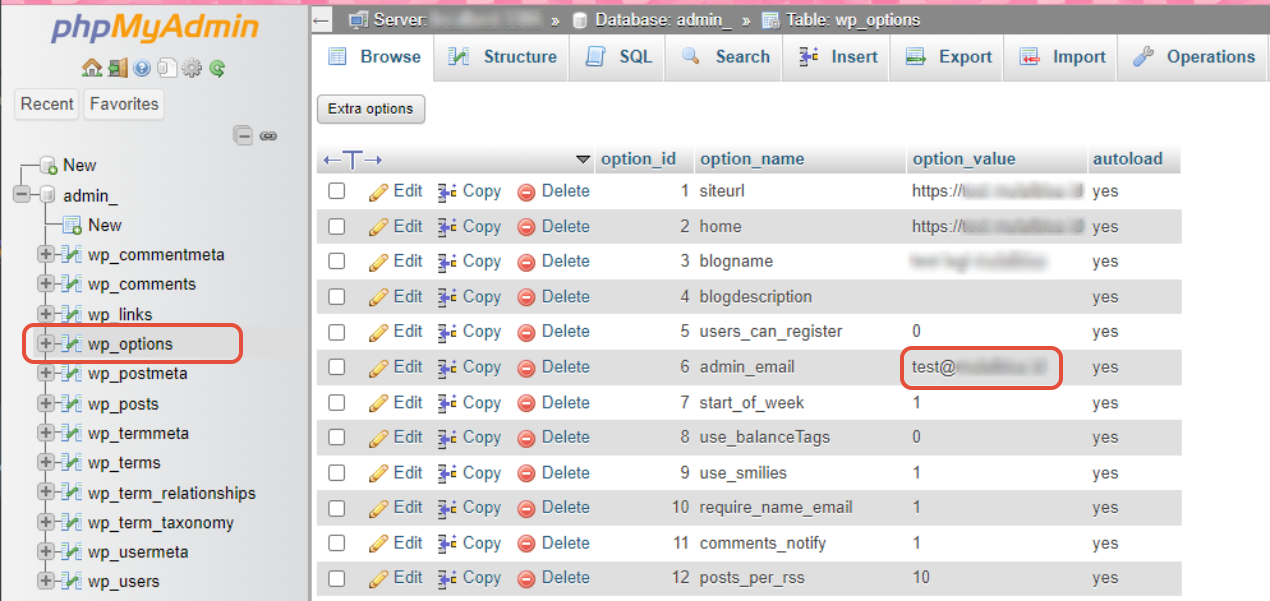Collapse the admin_ database node

[21, 195]
